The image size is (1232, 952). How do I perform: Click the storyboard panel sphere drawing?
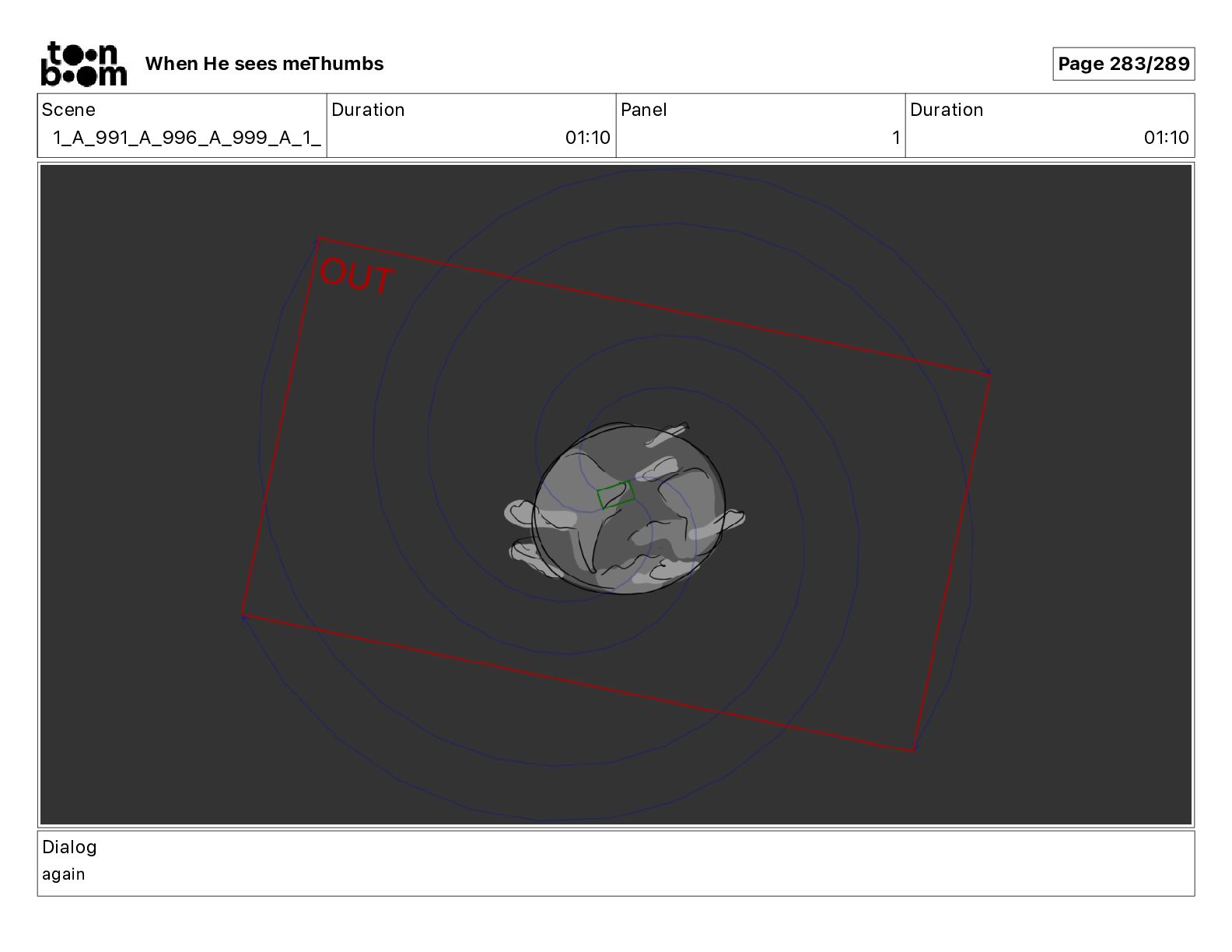pyautogui.click(x=627, y=509)
